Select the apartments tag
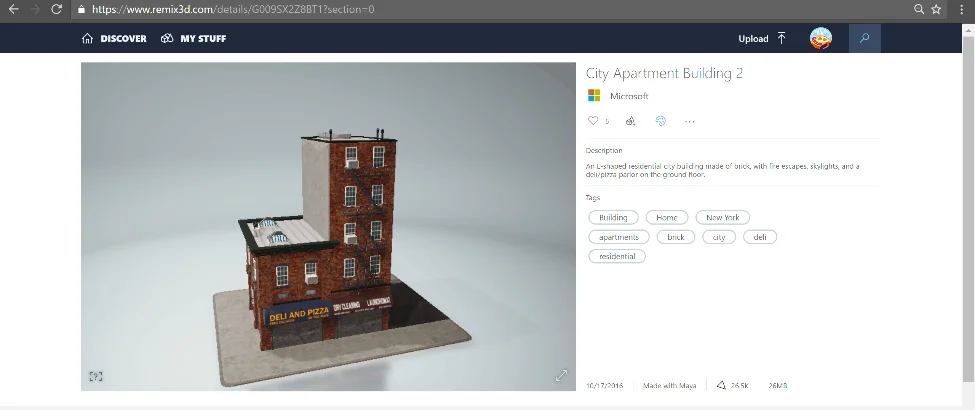 pos(619,237)
